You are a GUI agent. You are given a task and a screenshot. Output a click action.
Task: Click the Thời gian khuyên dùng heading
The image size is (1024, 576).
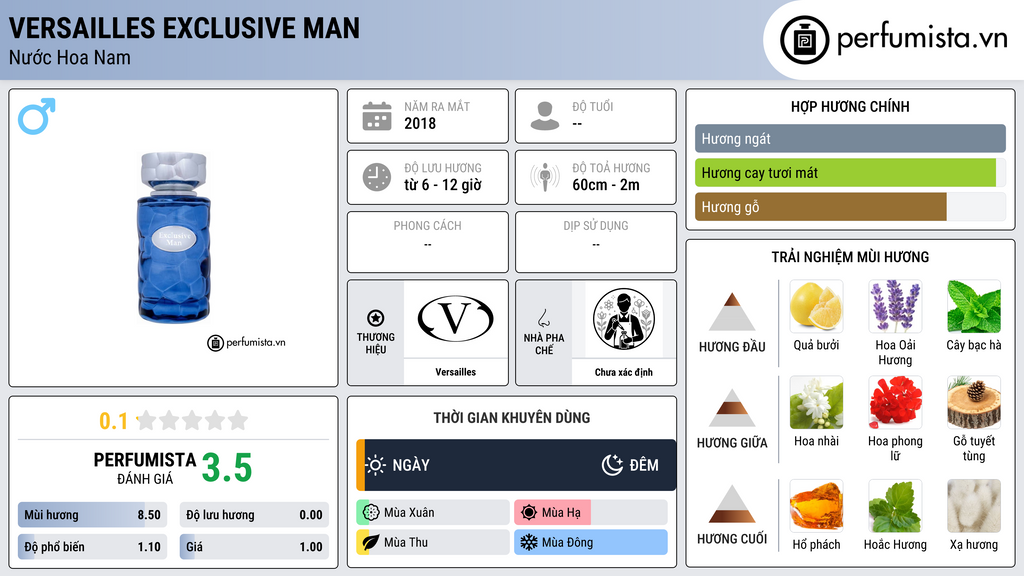coord(512,418)
